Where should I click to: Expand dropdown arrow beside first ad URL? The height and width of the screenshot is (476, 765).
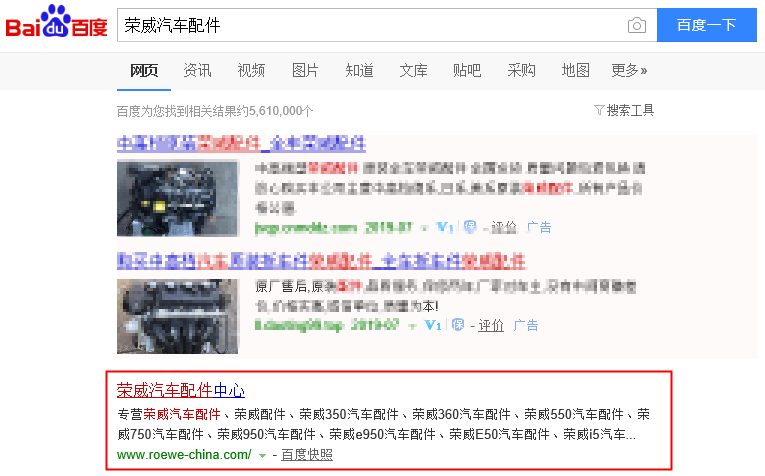pyautogui.click(x=424, y=228)
